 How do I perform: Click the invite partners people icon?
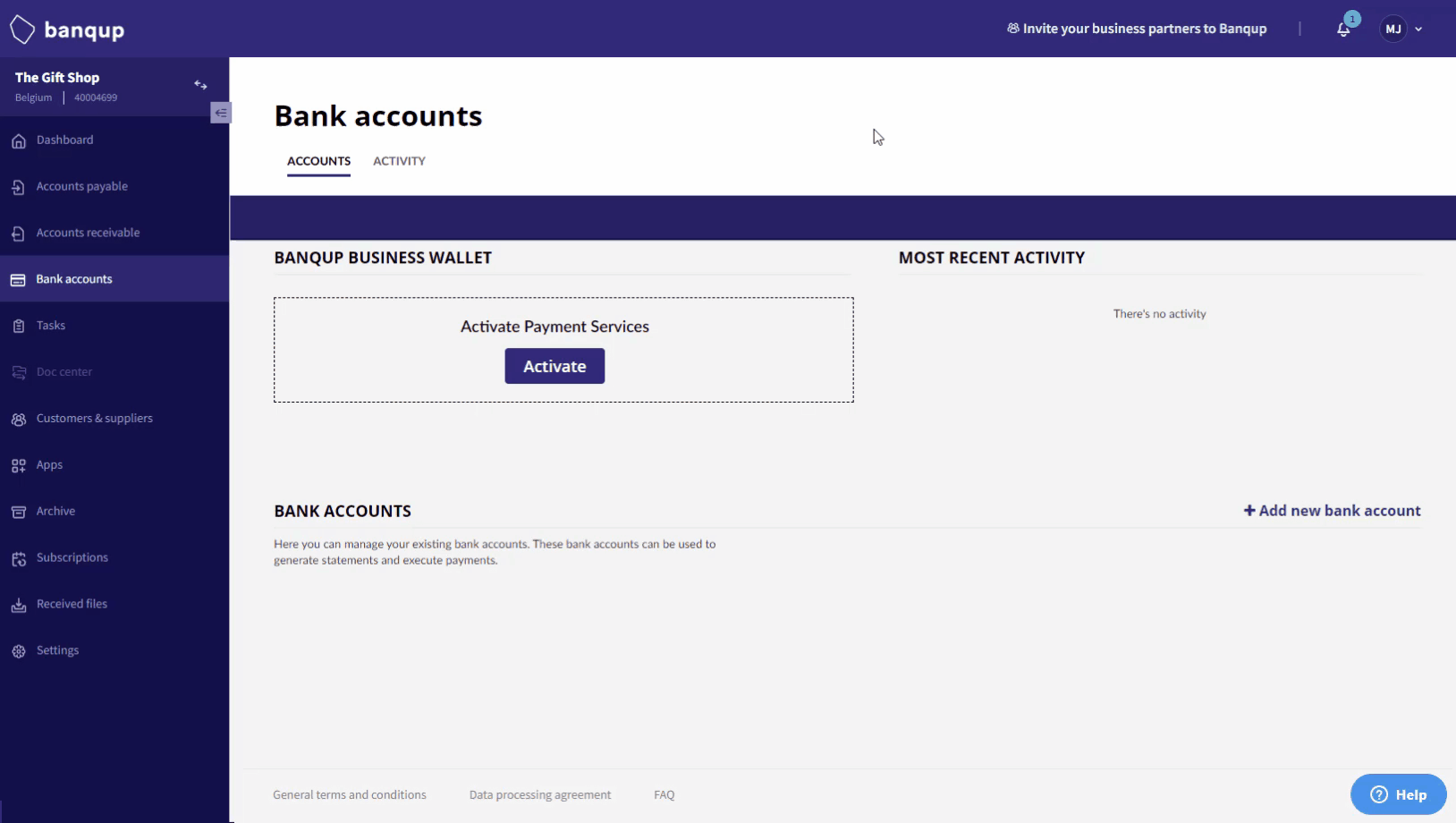point(1012,29)
